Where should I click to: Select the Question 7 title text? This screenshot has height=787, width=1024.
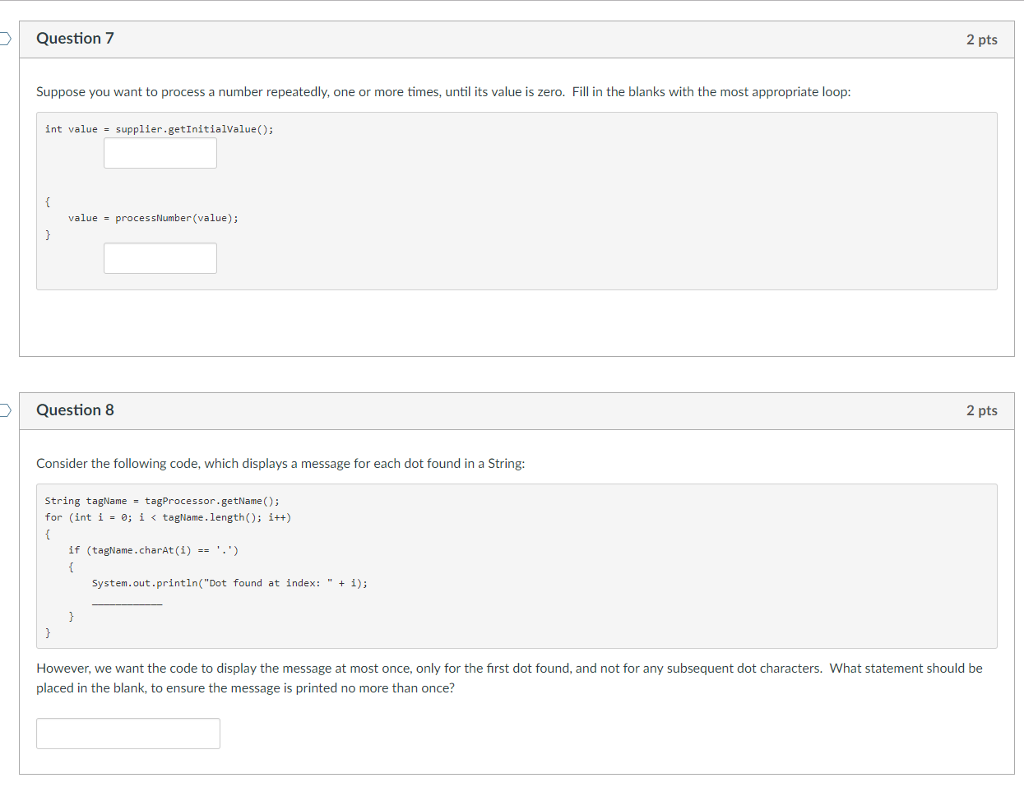tap(75, 38)
